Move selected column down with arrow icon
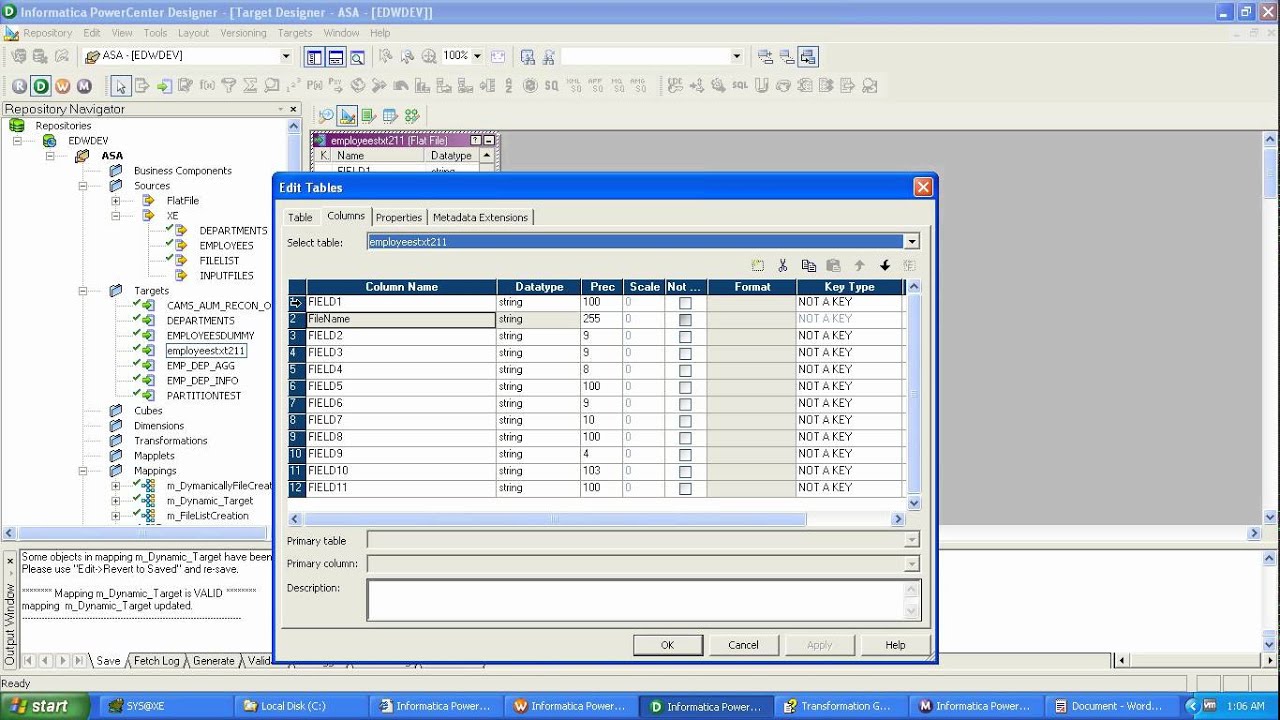This screenshot has height=720, width=1280. pos(885,266)
